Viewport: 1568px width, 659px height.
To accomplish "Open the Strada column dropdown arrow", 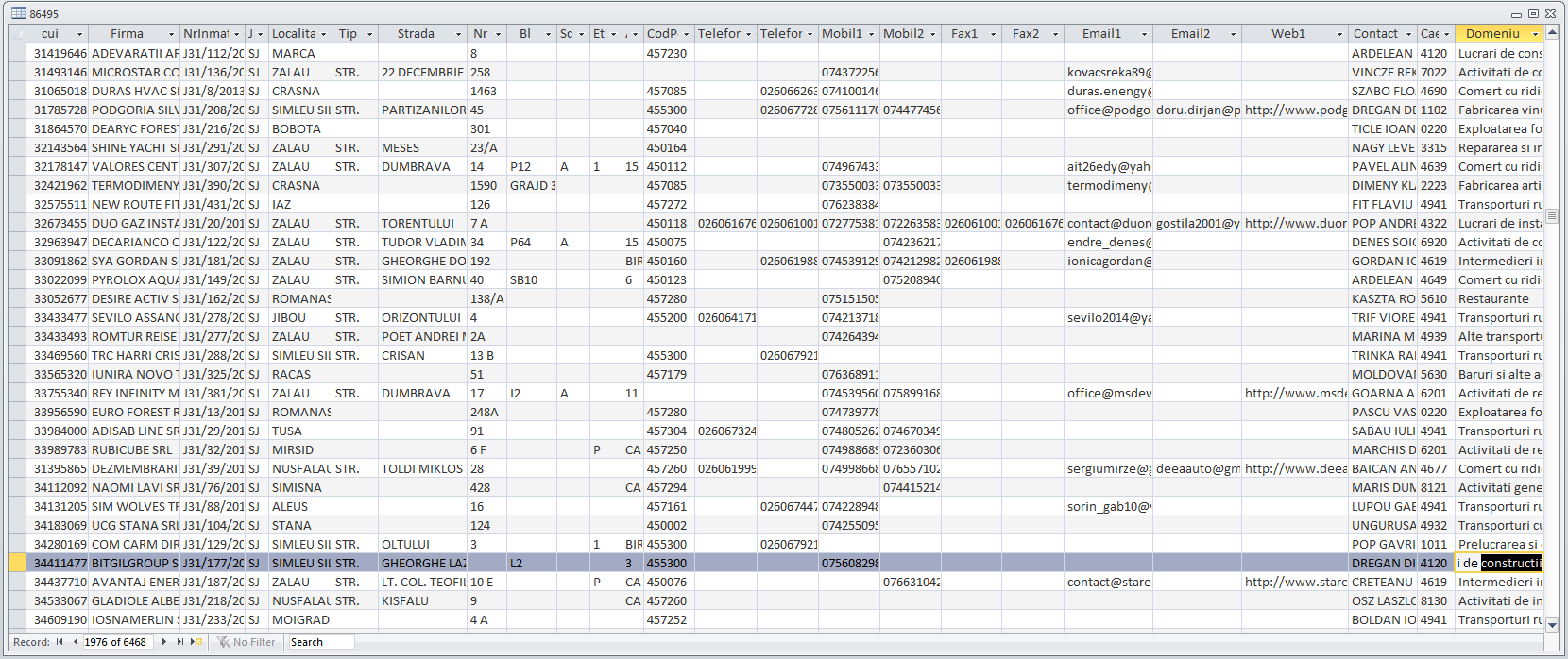I will [x=459, y=34].
